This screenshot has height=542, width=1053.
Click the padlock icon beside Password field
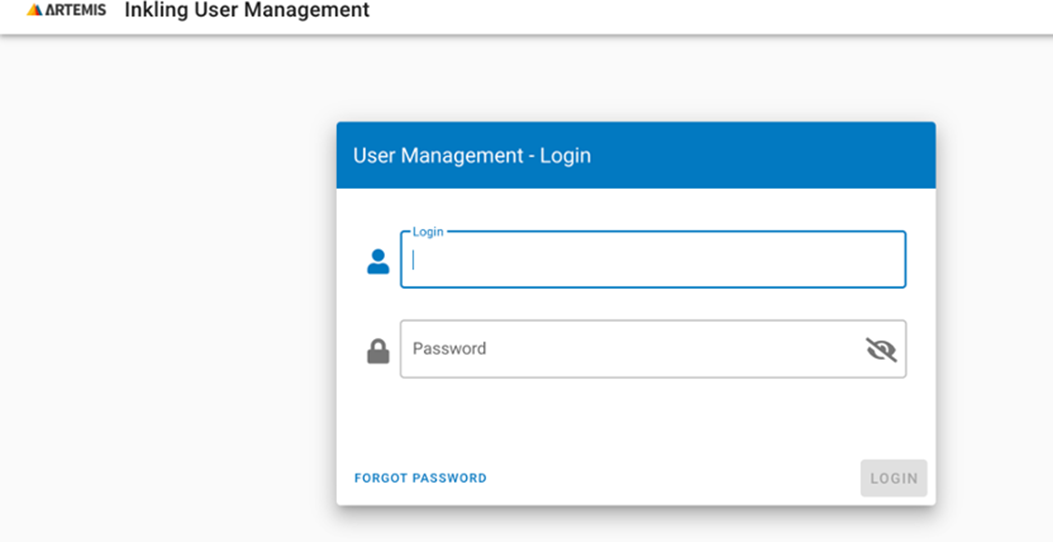point(378,351)
